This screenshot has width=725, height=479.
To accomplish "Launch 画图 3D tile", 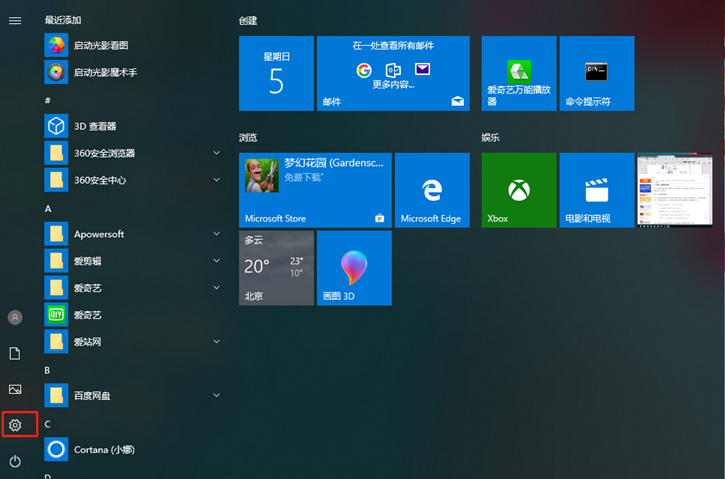I will click(354, 268).
